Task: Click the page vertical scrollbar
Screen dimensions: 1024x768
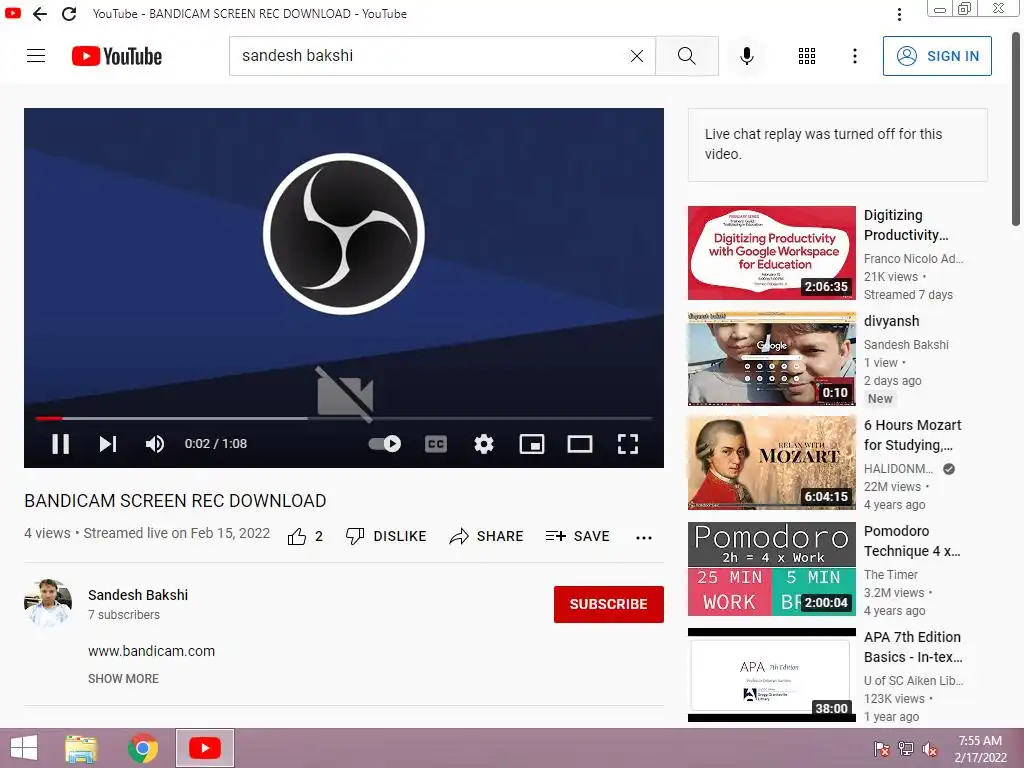Action: click(1016, 131)
